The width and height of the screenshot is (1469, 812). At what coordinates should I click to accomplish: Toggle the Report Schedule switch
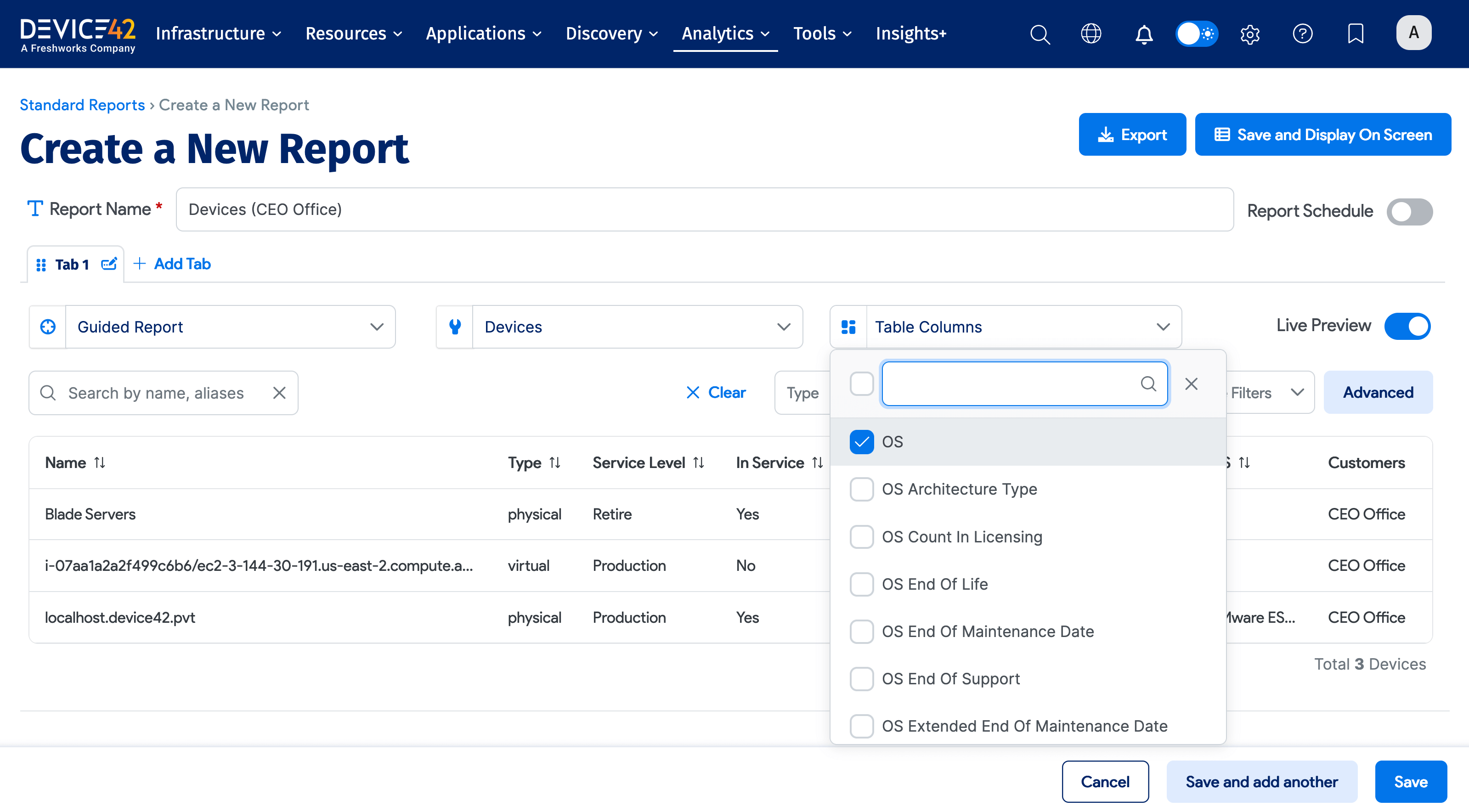[1409, 212]
